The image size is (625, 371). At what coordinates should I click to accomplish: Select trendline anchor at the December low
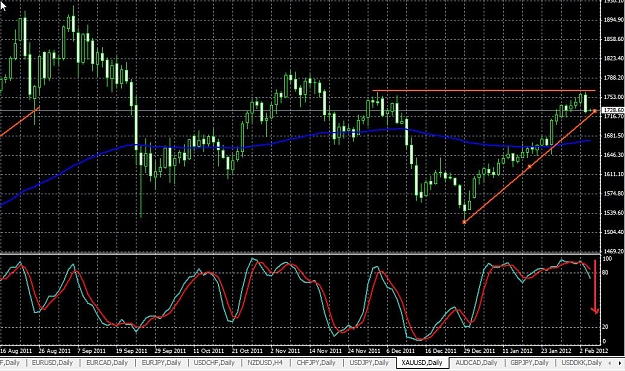pos(464,222)
